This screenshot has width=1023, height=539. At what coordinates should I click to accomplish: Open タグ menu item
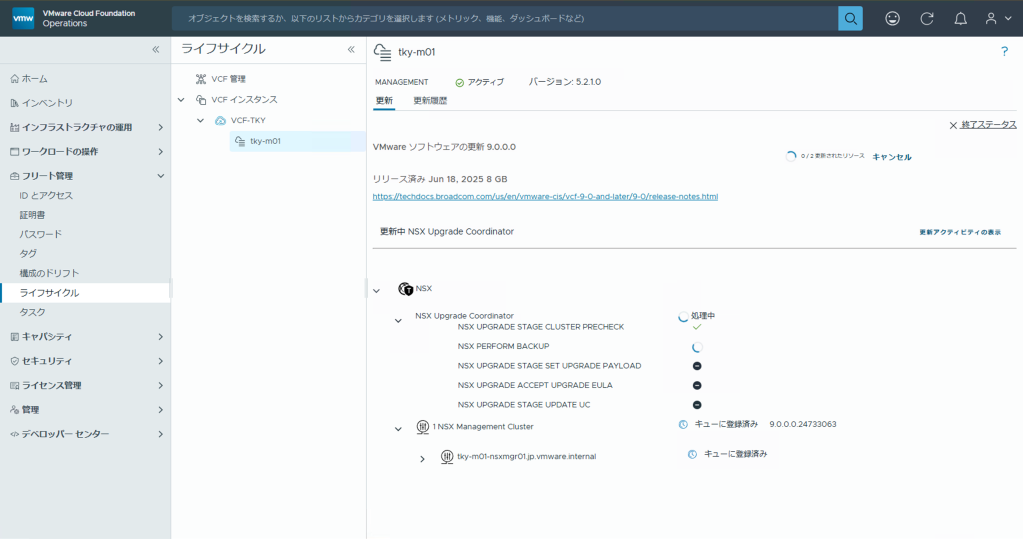pyautogui.click(x=28, y=253)
